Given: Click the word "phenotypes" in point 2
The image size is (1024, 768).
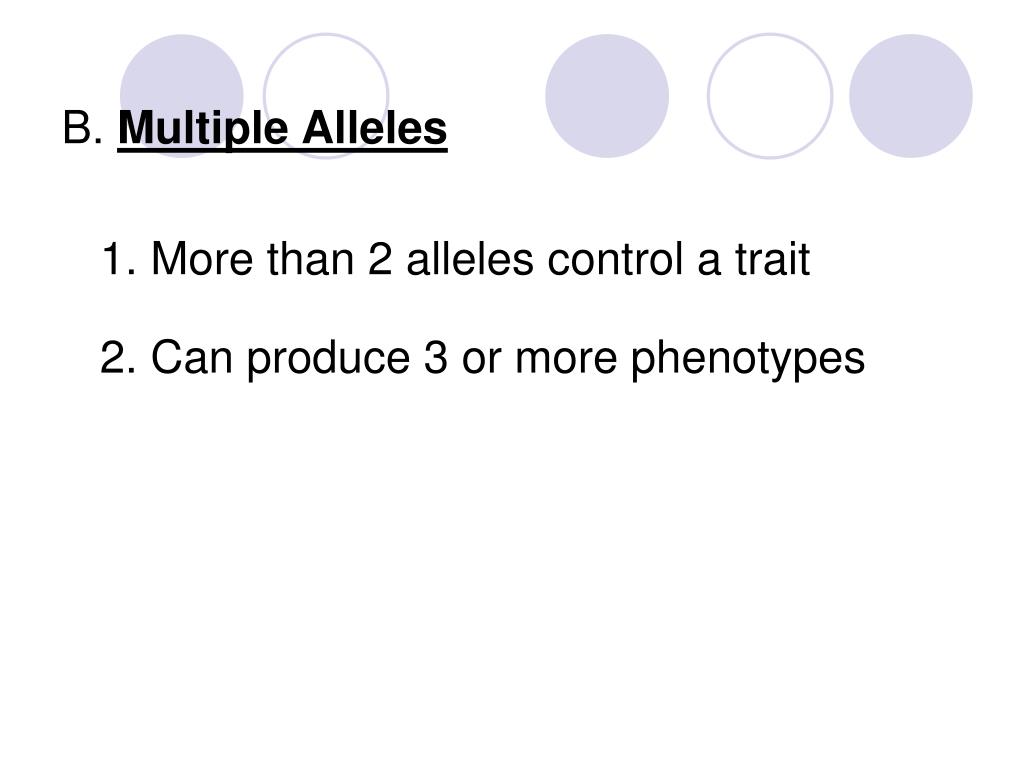Looking at the screenshot, I should click(x=748, y=359).
